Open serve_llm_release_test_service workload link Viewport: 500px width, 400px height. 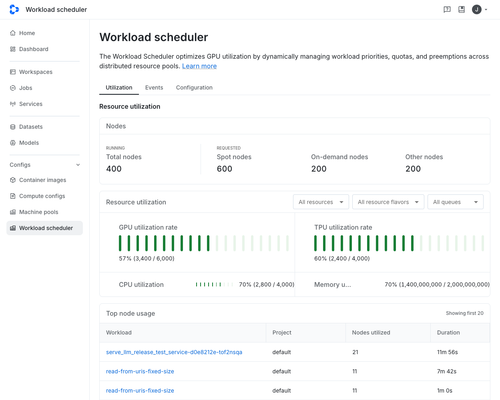pos(174,352)
